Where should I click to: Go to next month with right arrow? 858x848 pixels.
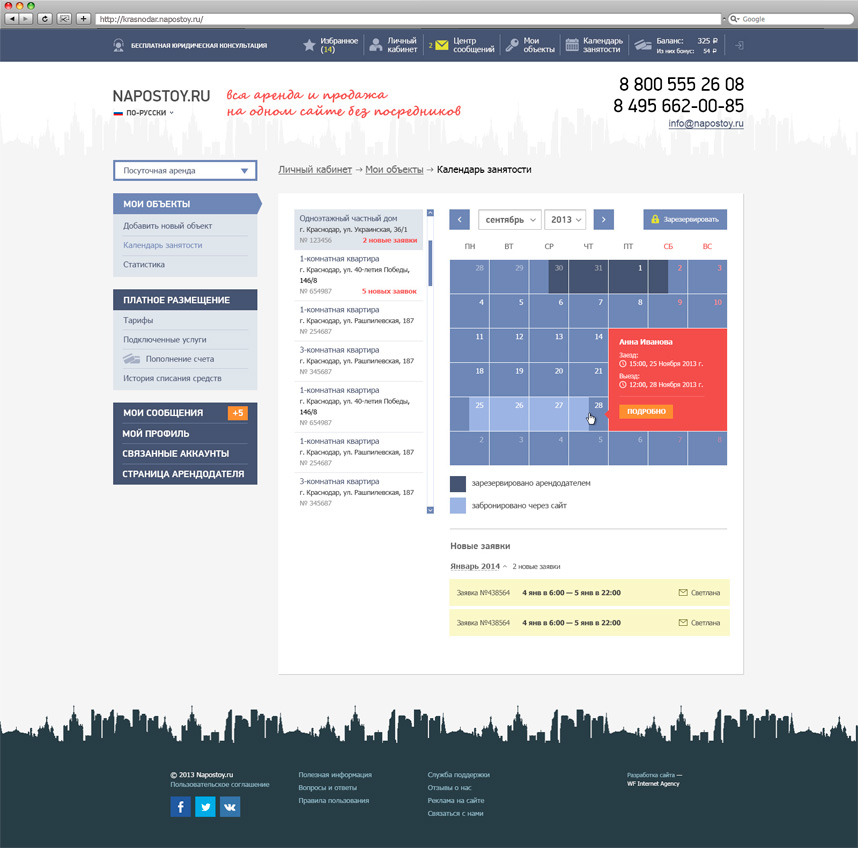click(x=604, y=219)
